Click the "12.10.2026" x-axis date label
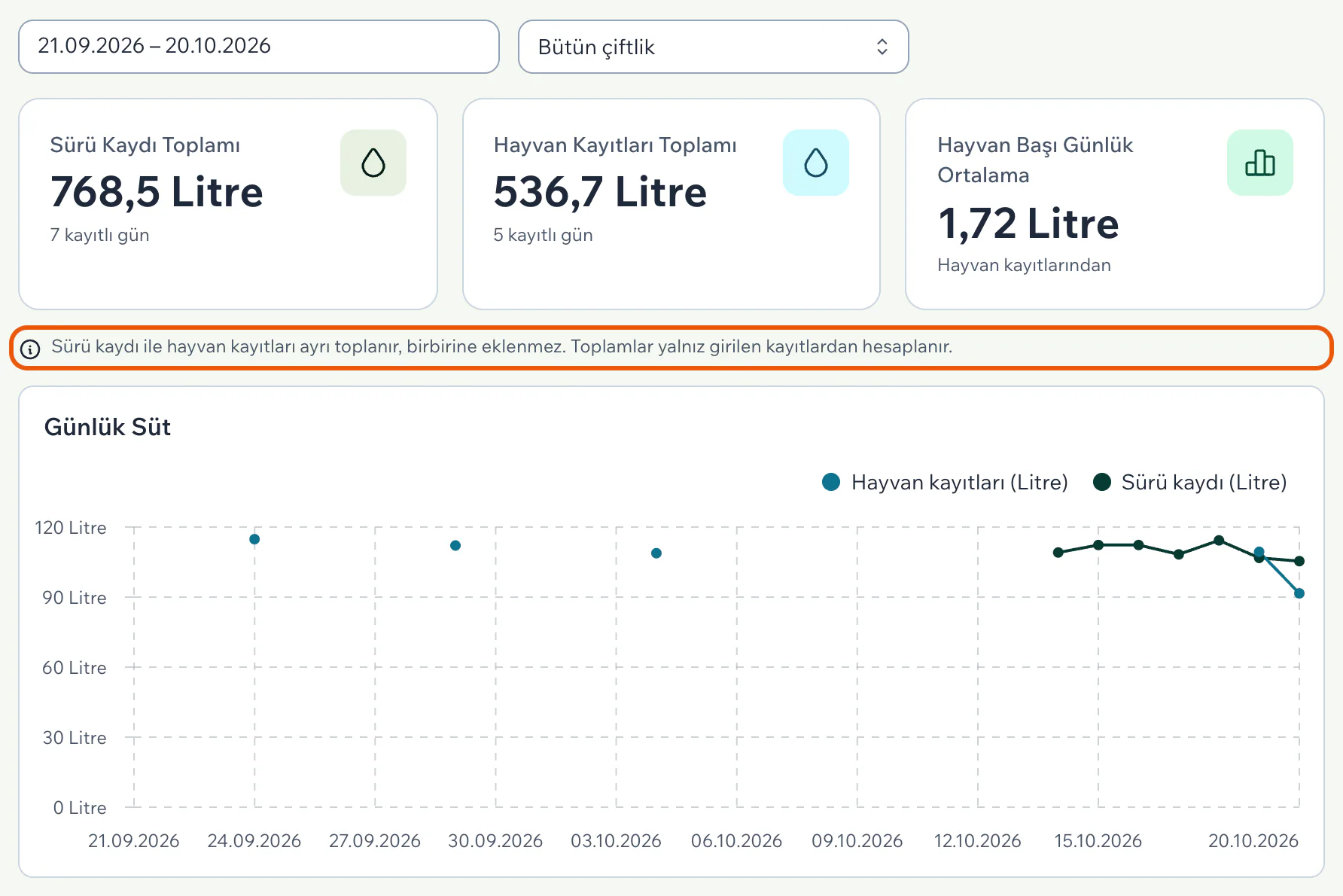The height and width of the screenshot is (896, 1343). click(x=978, y=841)
